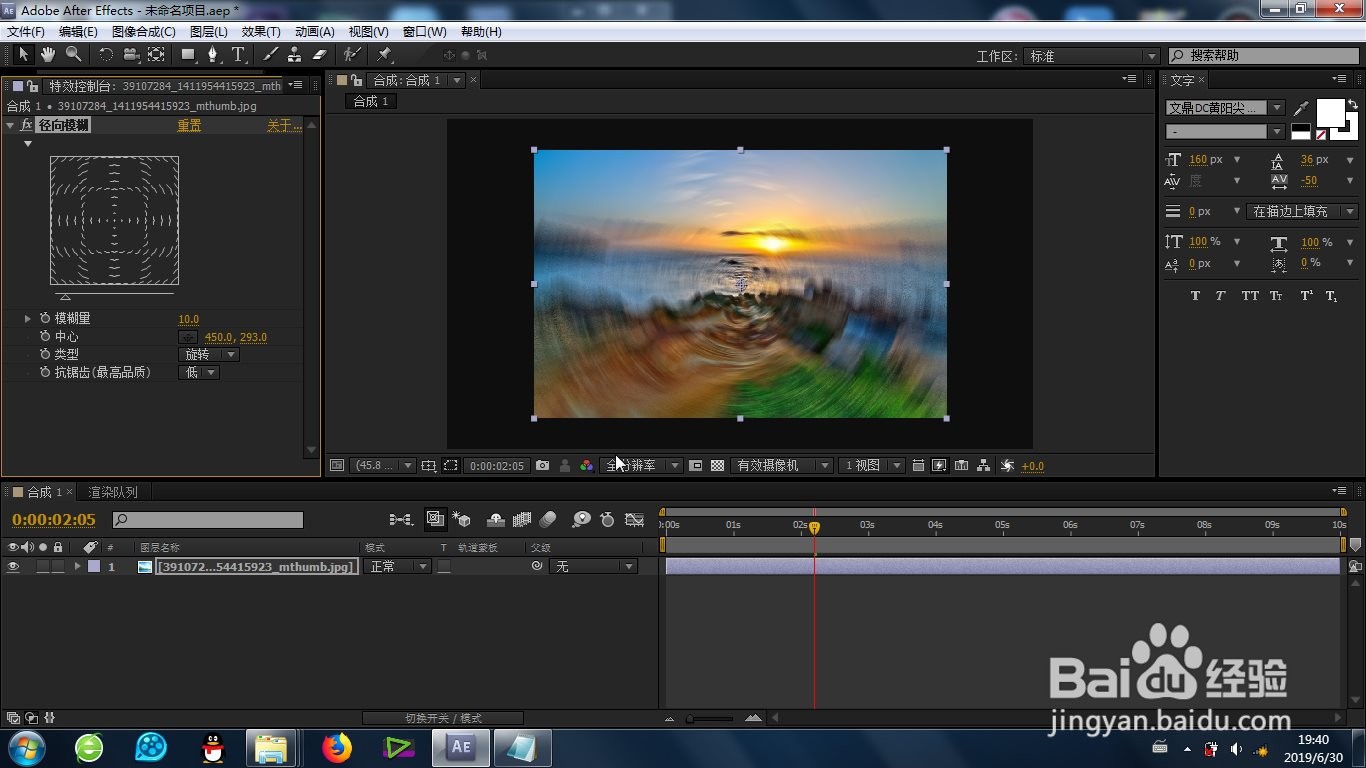The height and width of the screenshot is (768, 1366).
Task: Open the layer blend mode dropdown
Action: (x=397, y=567)
